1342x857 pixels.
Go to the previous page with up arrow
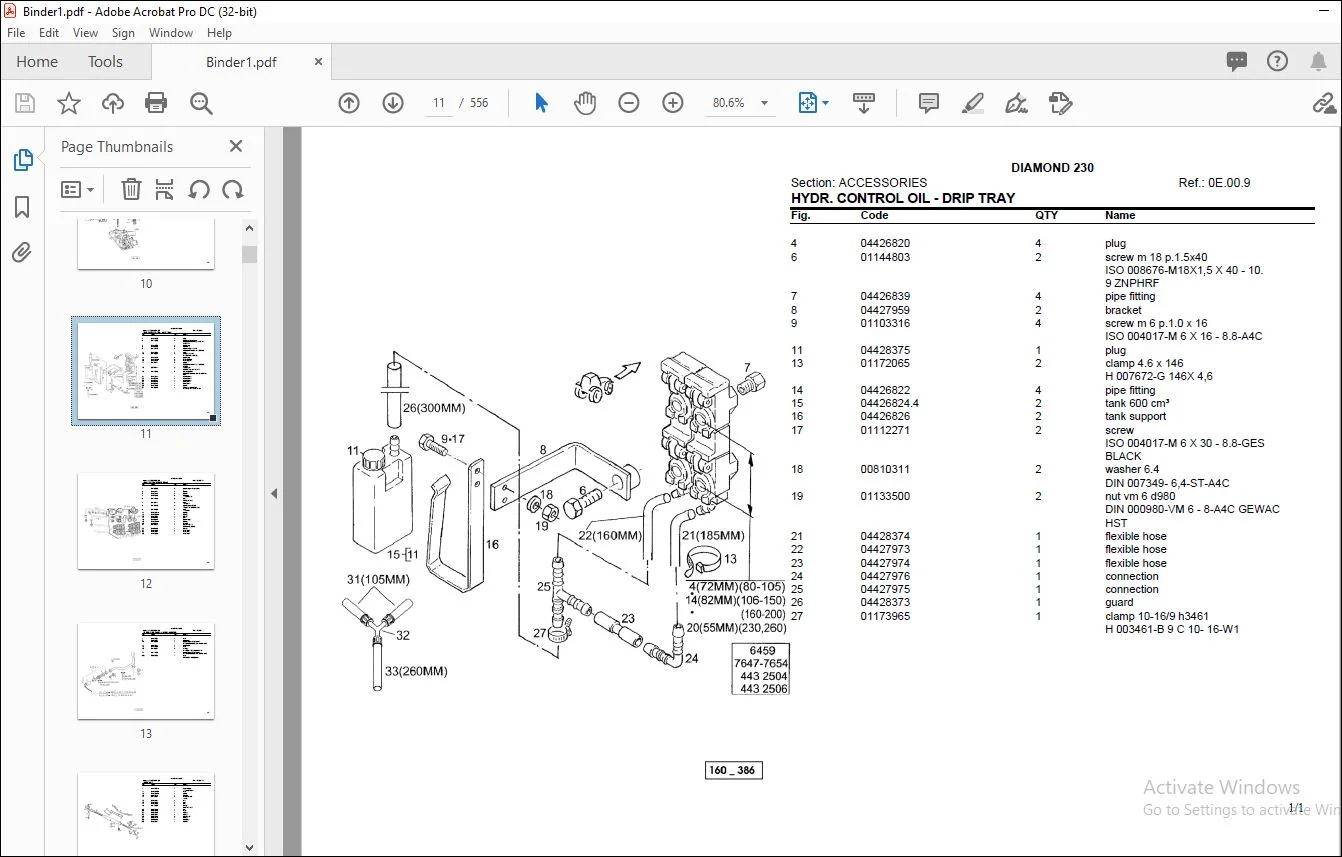349,103
